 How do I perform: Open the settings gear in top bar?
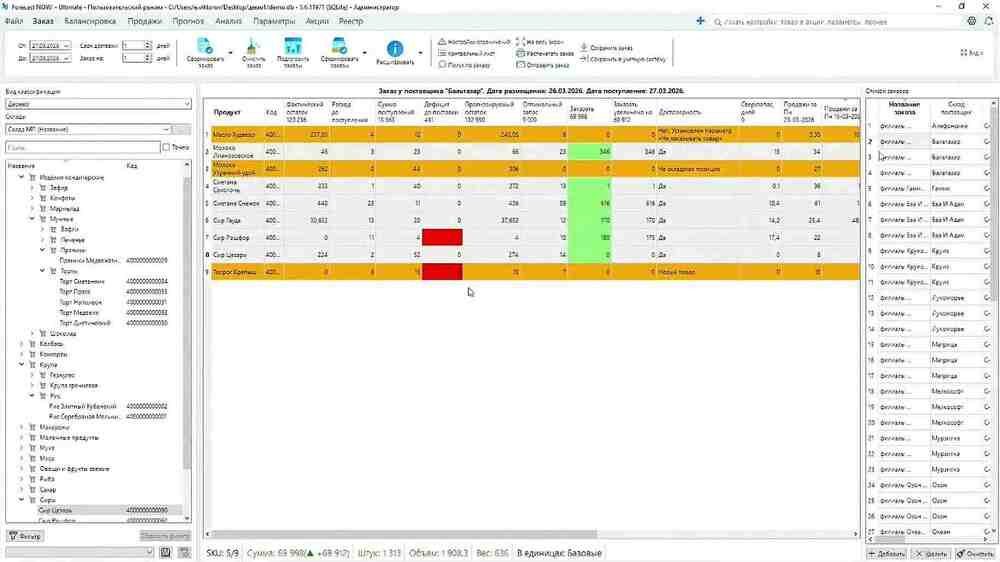click(x=971, y=21)
